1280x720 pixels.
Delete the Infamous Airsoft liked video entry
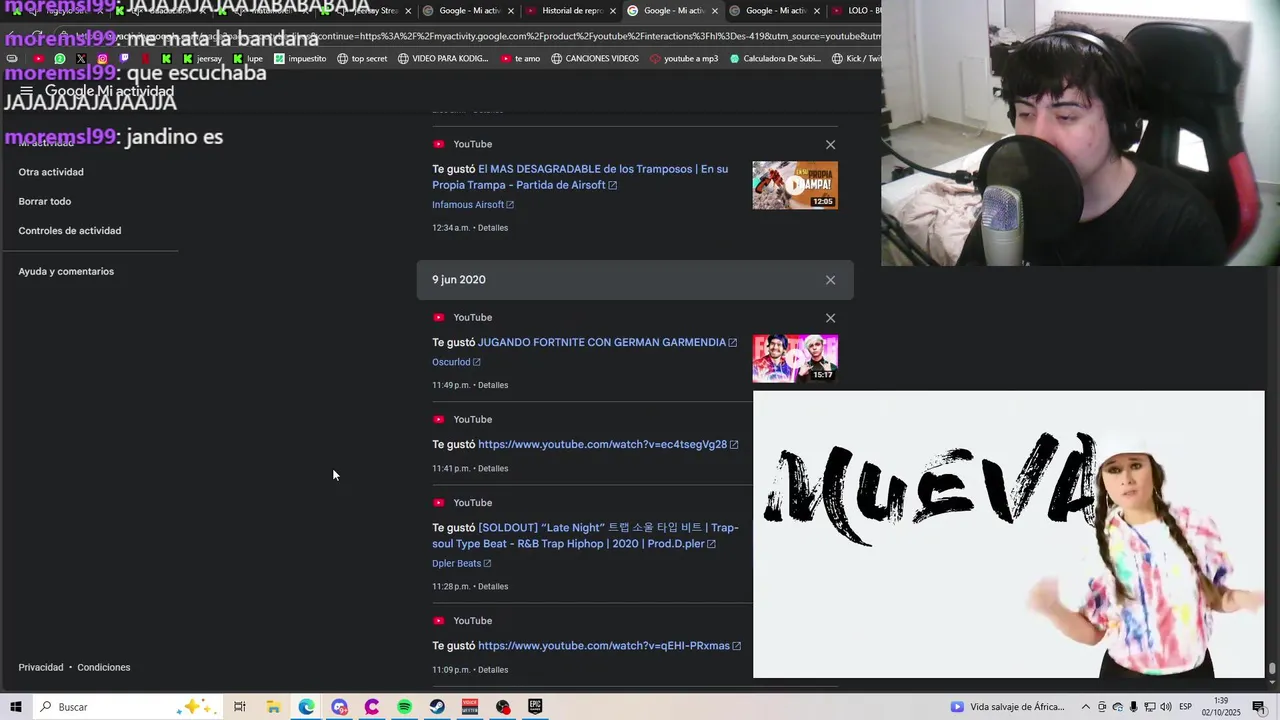click(x=830, y=145)
